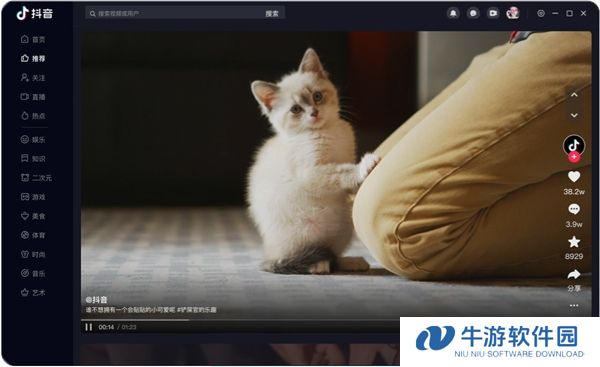The image size is (600, 367).
Task: Browse the 娱乐 entertainment category
Action: coord(33,140)
